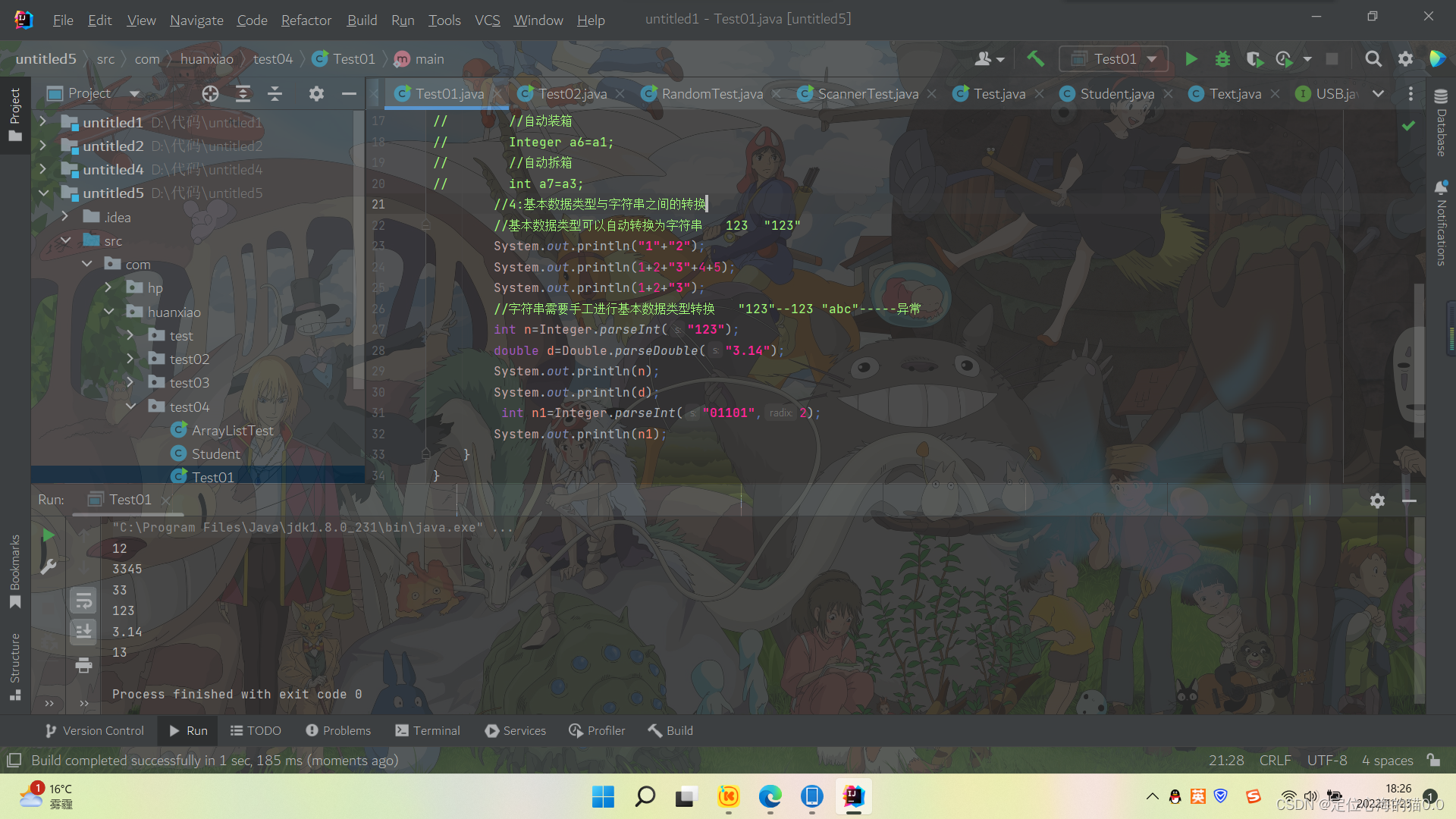Screen dimensions: 1456x819
Task: Open Microsoft Edge from the taskbar
Action: [x=770, y=797]
